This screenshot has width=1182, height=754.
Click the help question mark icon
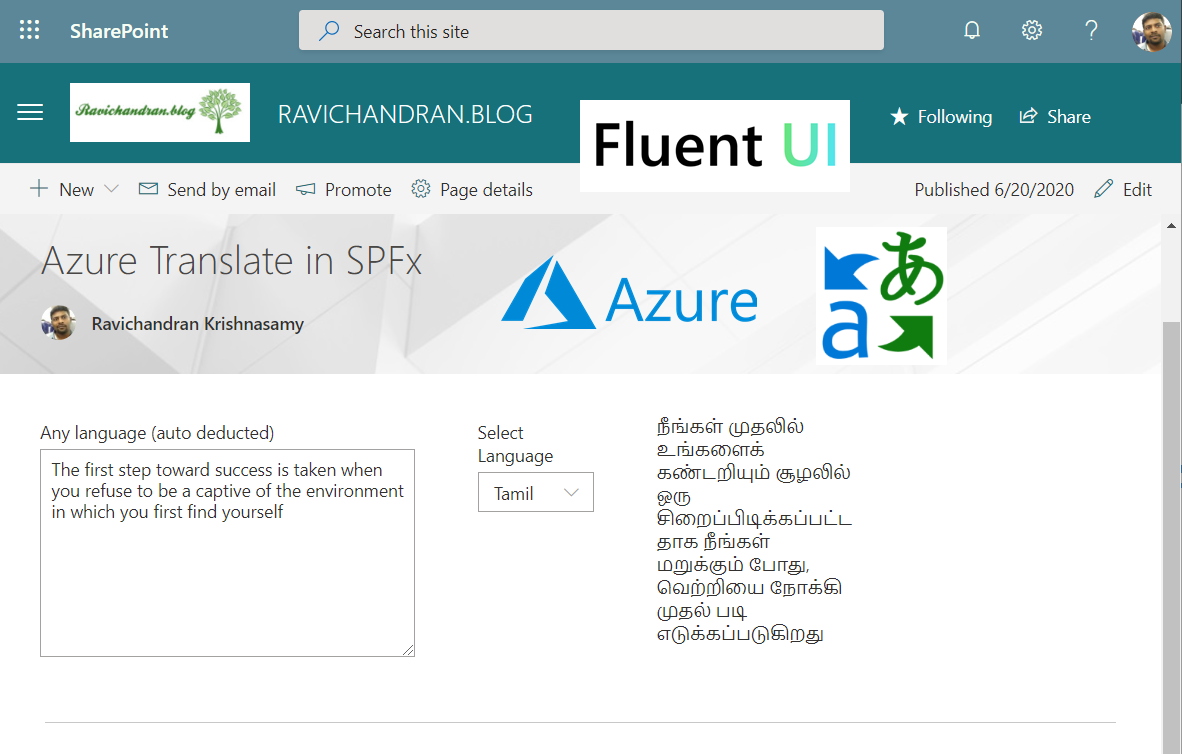click(x=1092, y=31)
